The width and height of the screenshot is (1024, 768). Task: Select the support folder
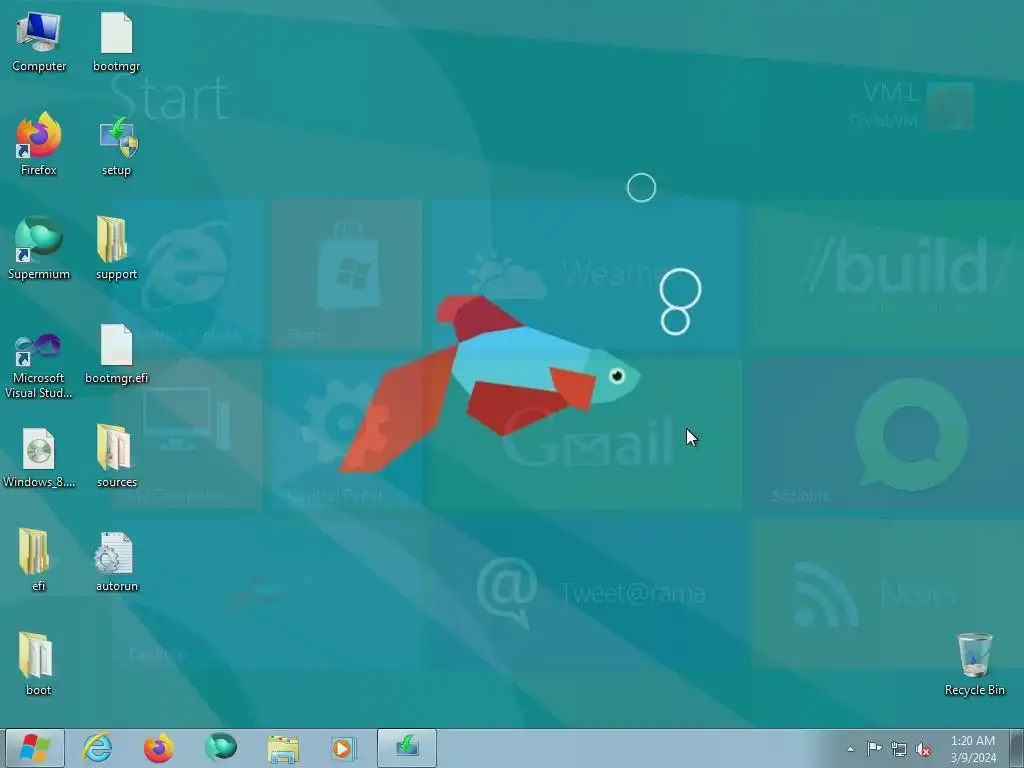[116, 249]
